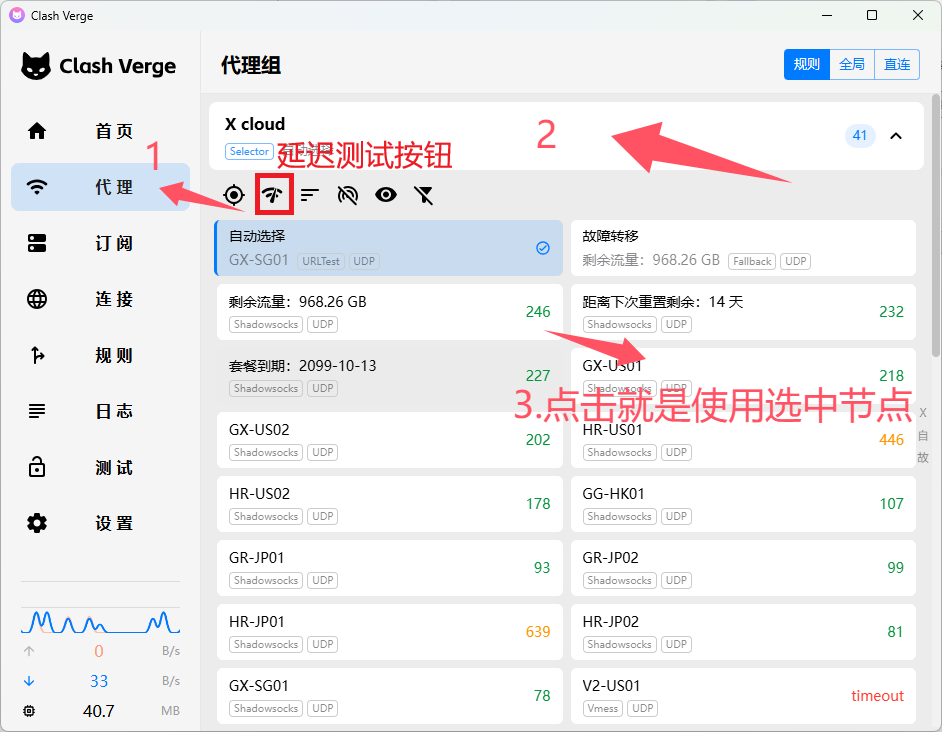Choose the HR-JP02 proxy node
This screenshot has height=732, width=942.
[743, 632]
